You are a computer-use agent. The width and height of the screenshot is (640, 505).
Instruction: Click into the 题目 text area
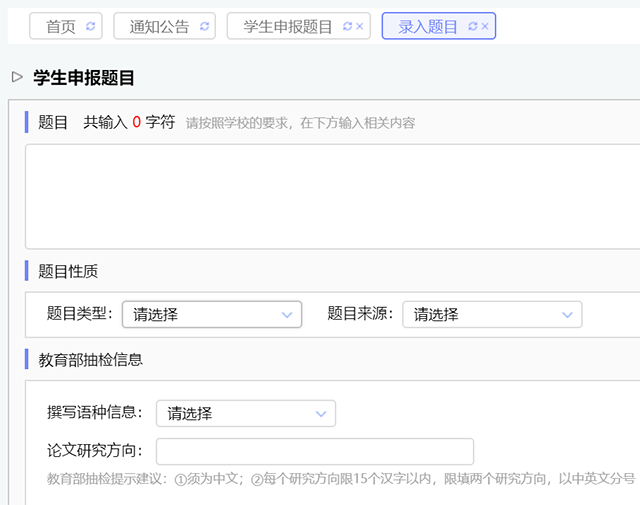click(332, 196)
